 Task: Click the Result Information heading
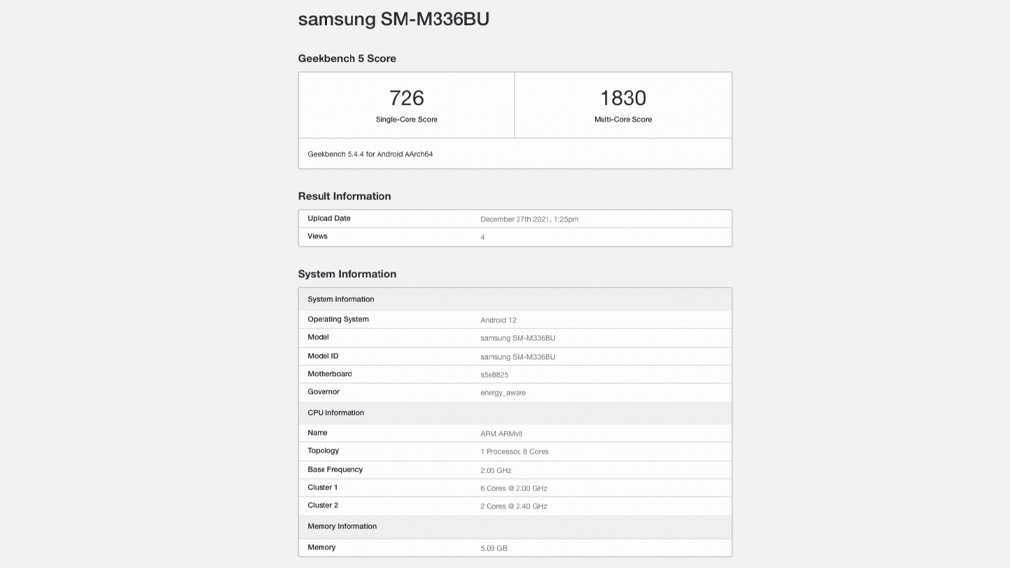344,196
